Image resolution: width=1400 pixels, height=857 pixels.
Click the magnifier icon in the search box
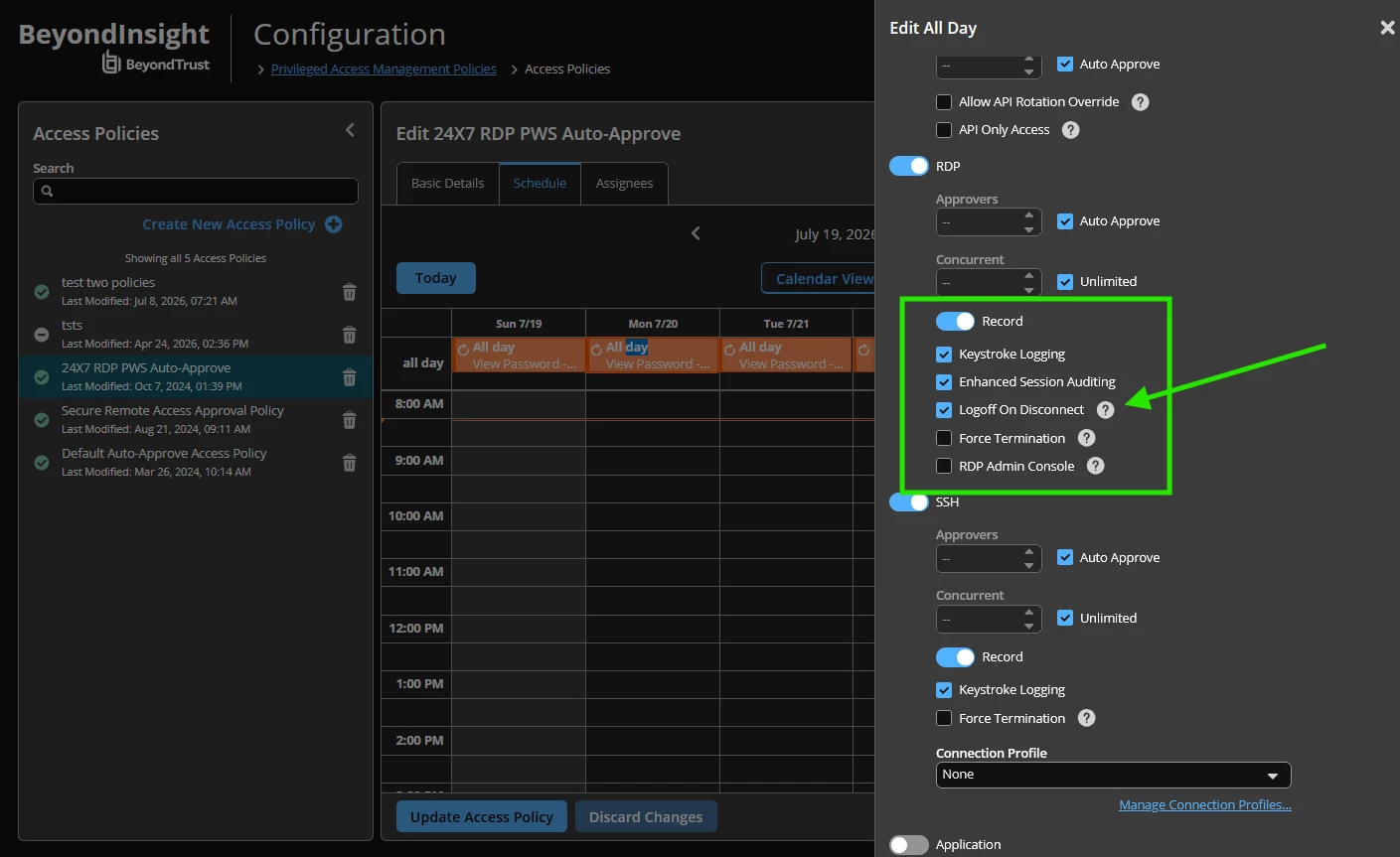[x=47, y=191]
